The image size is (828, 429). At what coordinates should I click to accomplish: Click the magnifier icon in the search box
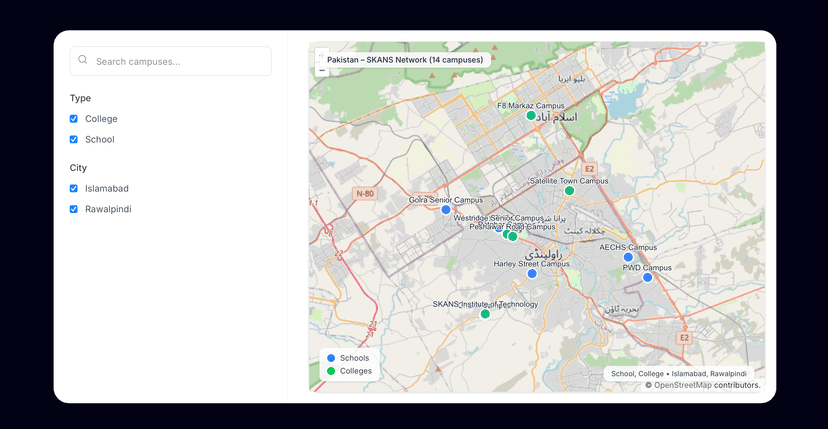pos(82,60)
